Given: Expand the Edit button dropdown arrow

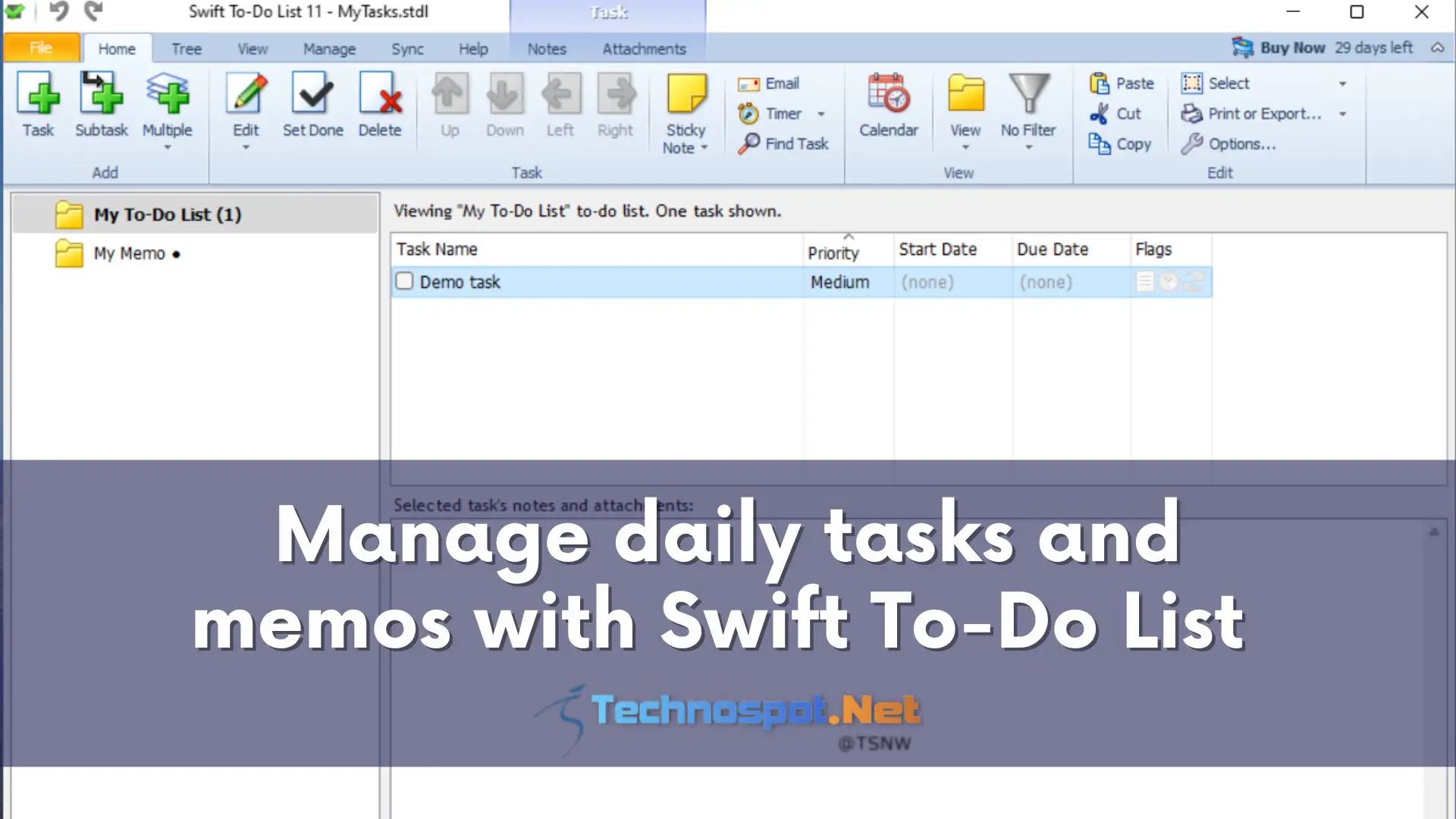Looking at the screenshot, I should 246,147.
